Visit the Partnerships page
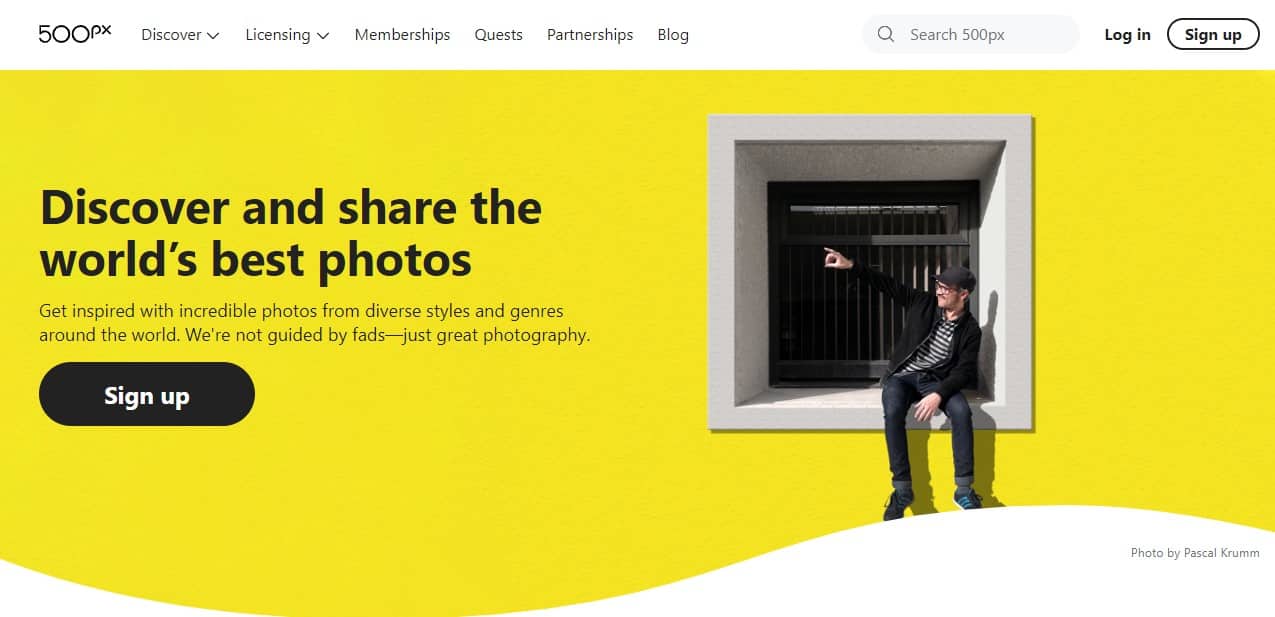Viewport: 1275px width, 617px height. tap(590, 34)
